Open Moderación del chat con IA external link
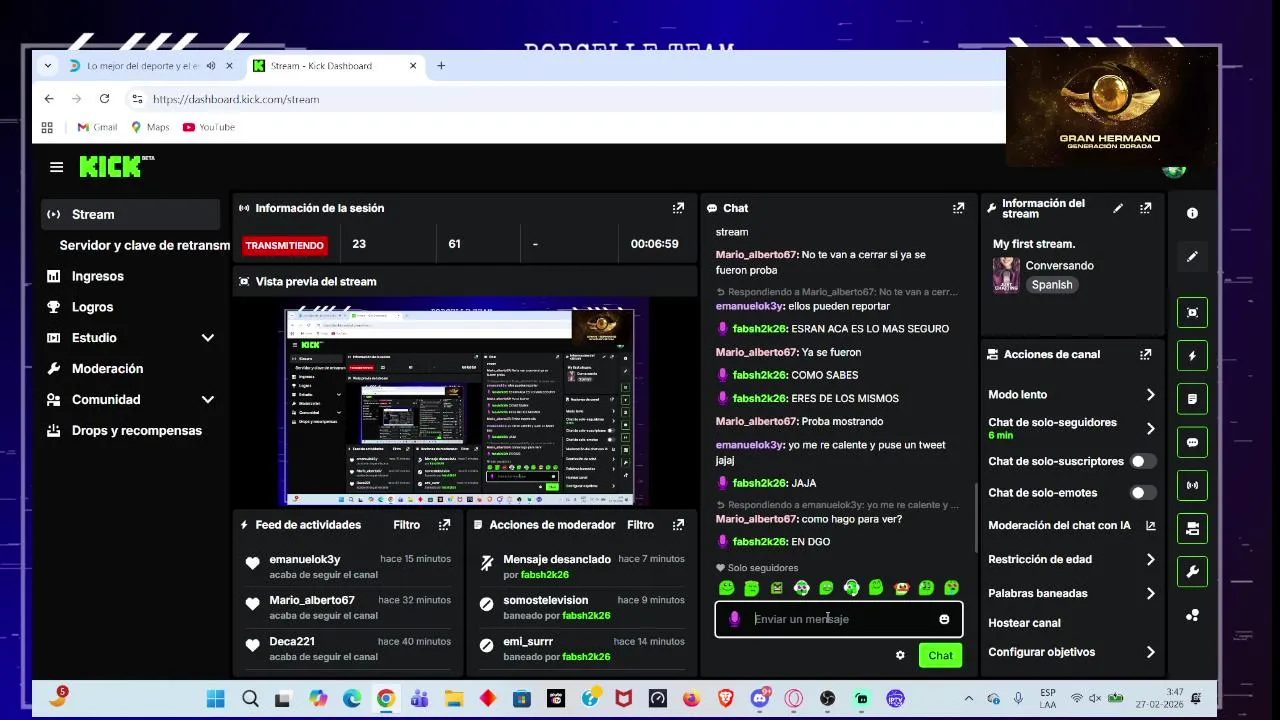The height and width of the screenshot is (720, 1280). [x=1150, y=525]
